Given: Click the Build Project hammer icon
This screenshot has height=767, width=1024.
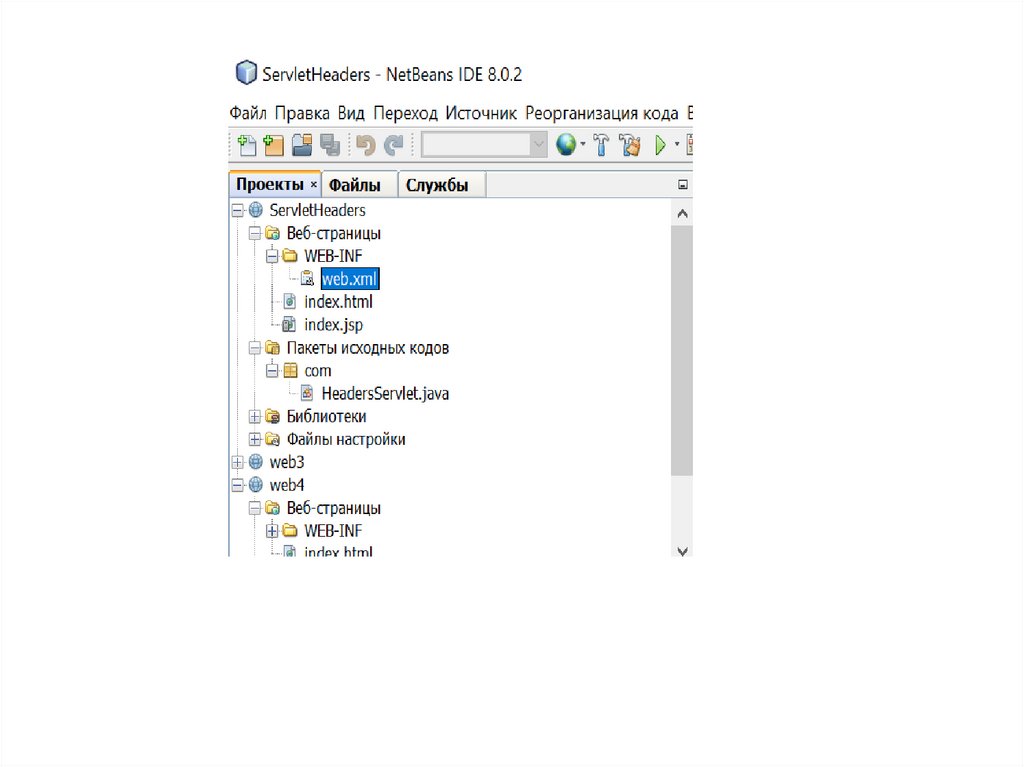Looking at the screenshot, I should pos(601,145).
